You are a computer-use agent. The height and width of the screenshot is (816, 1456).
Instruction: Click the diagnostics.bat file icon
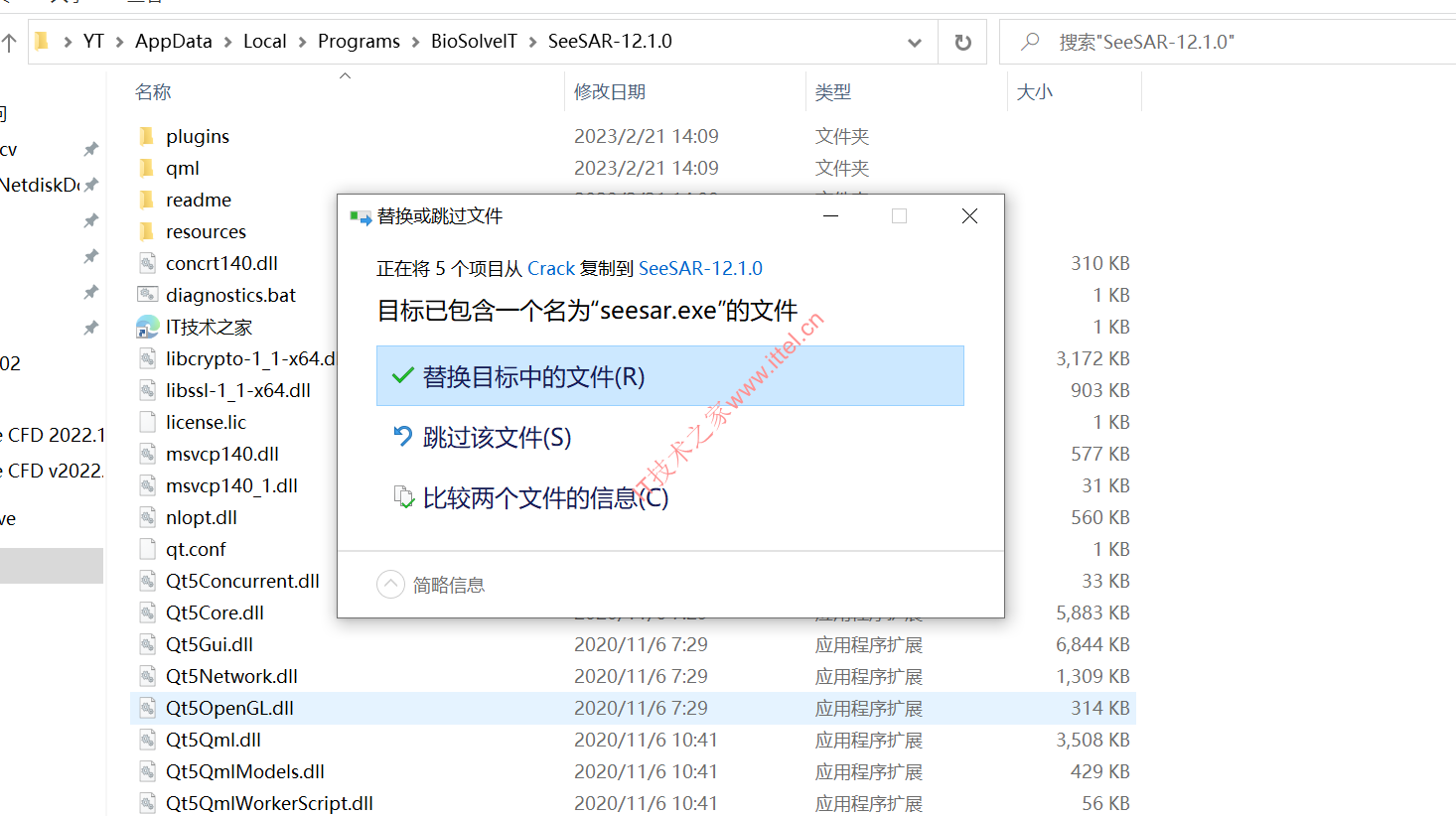[x=147, y=295]
